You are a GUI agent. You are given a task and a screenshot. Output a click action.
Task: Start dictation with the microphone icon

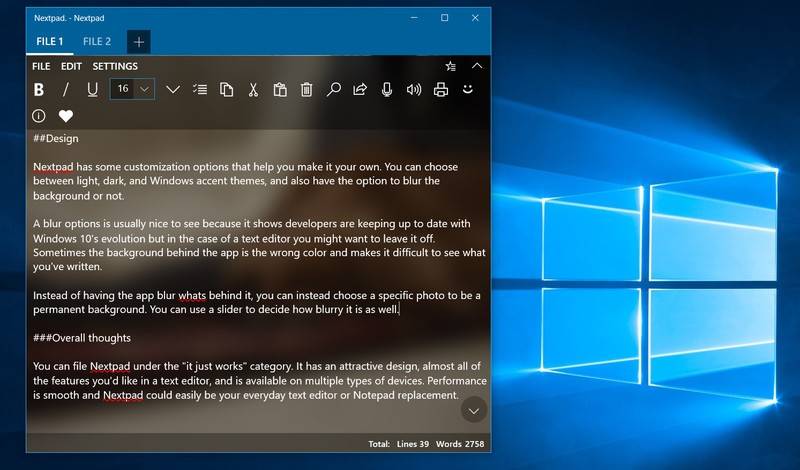[x=387, y=90]
